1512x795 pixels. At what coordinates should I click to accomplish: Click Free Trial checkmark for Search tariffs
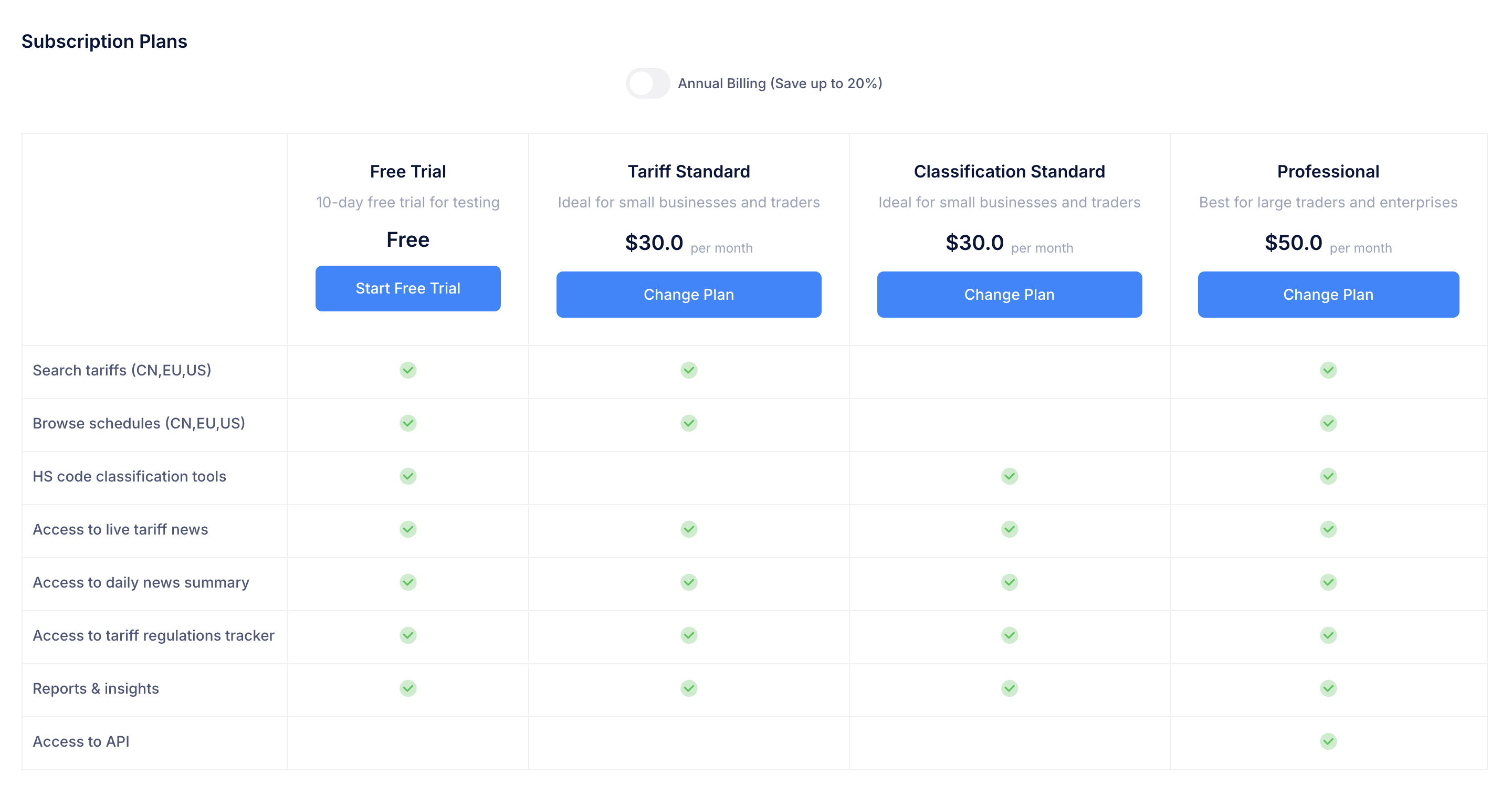pyautogui.click(x=408, y=370)
